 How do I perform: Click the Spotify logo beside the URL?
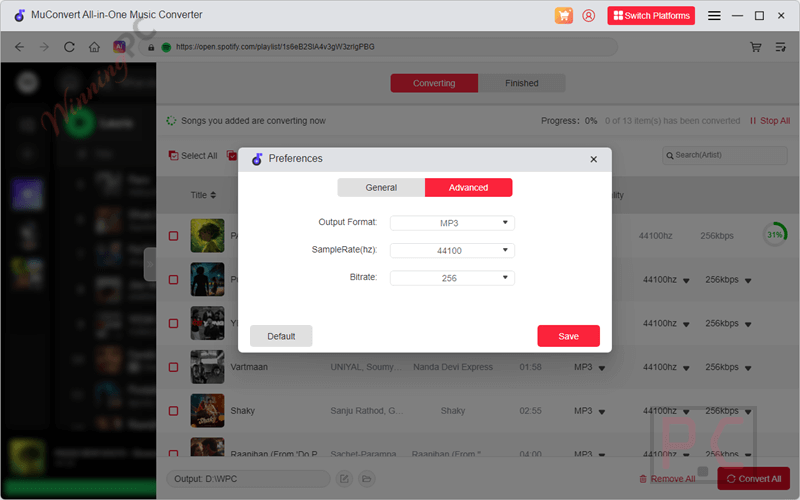coord(166,47)
